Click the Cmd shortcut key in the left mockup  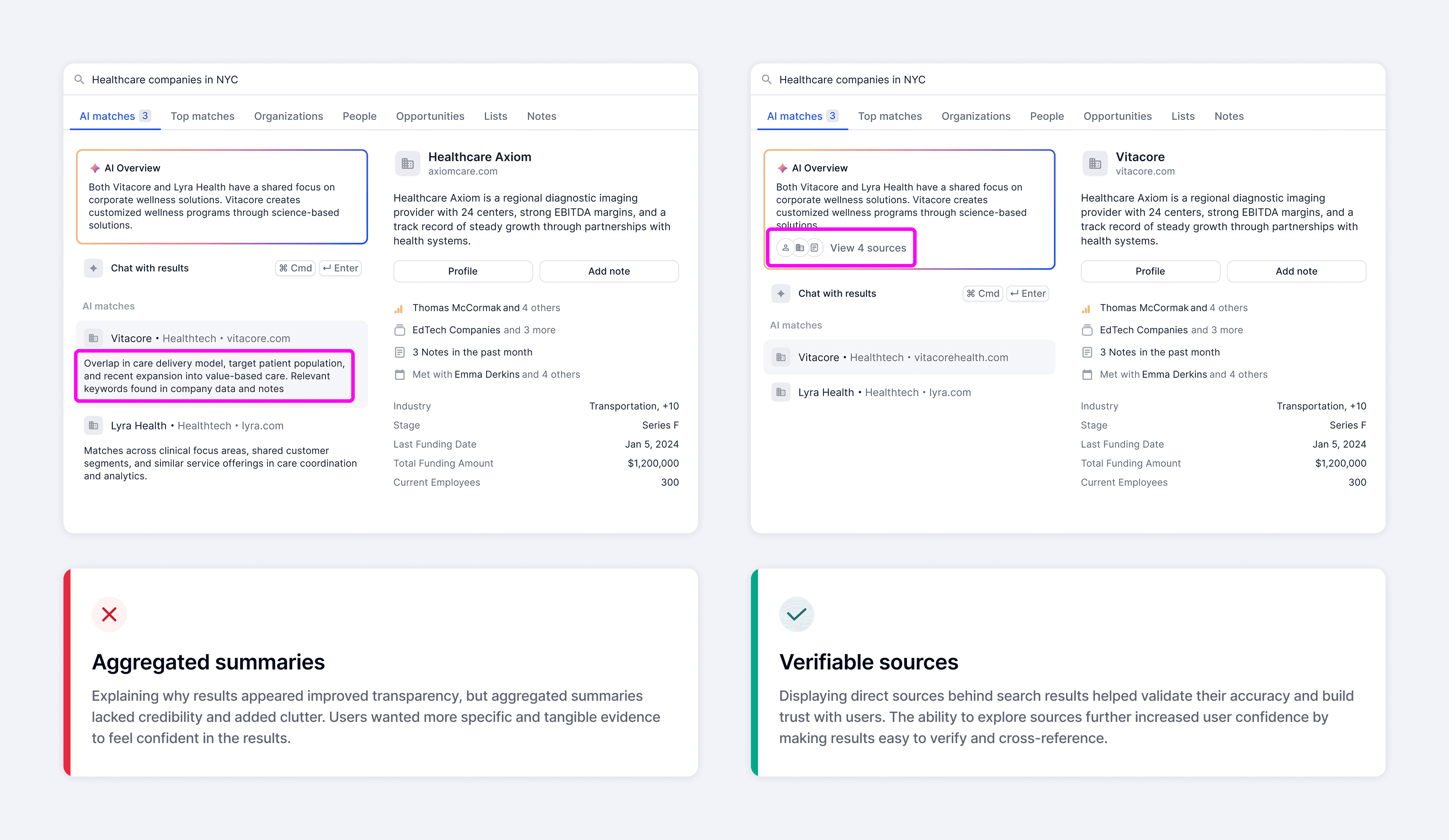[296, 268]
